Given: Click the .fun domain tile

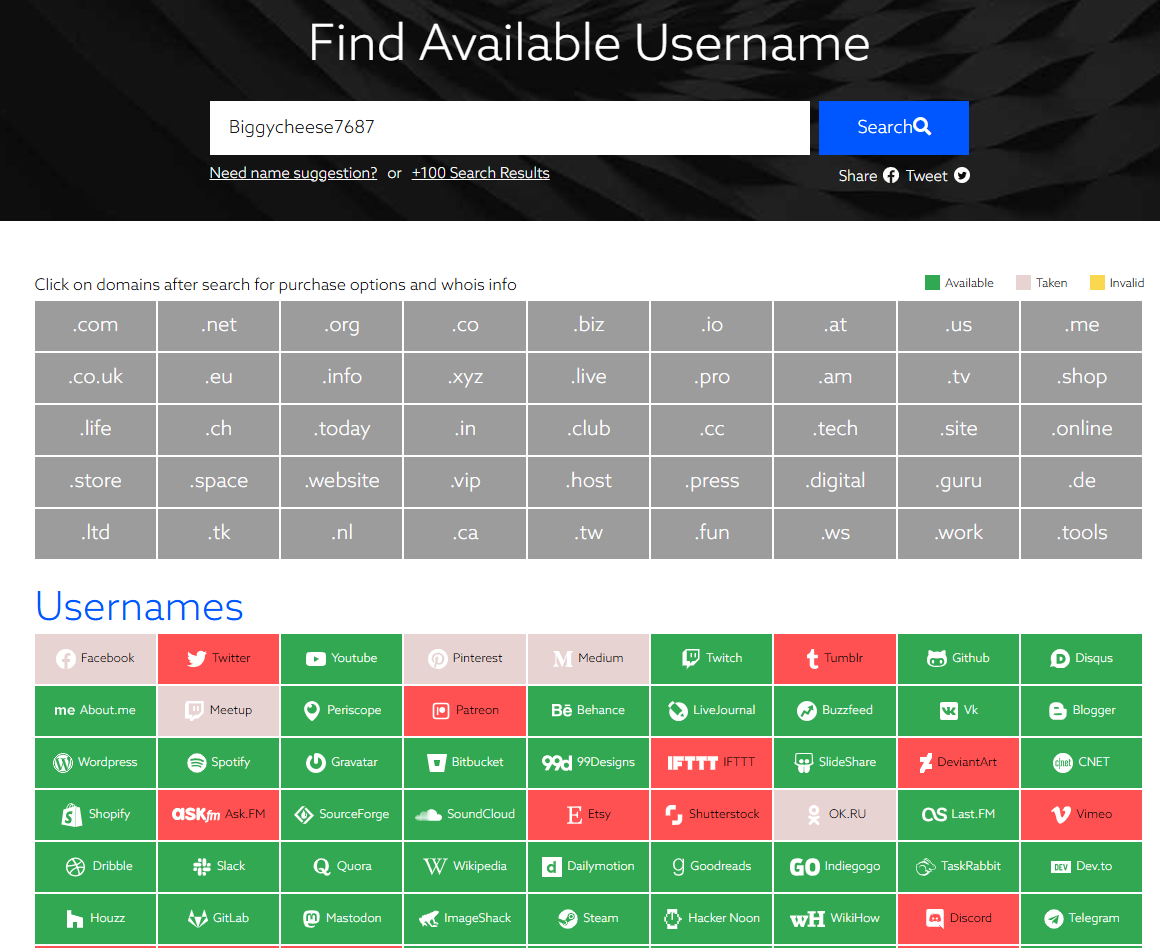Looking at the screenshot, I should click(x=712, y=534).
